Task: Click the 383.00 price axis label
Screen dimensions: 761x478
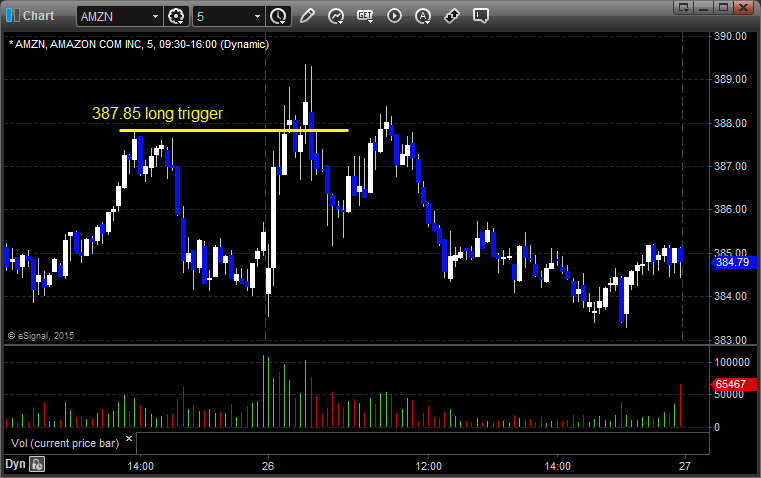Action: (x=730, y=340)
